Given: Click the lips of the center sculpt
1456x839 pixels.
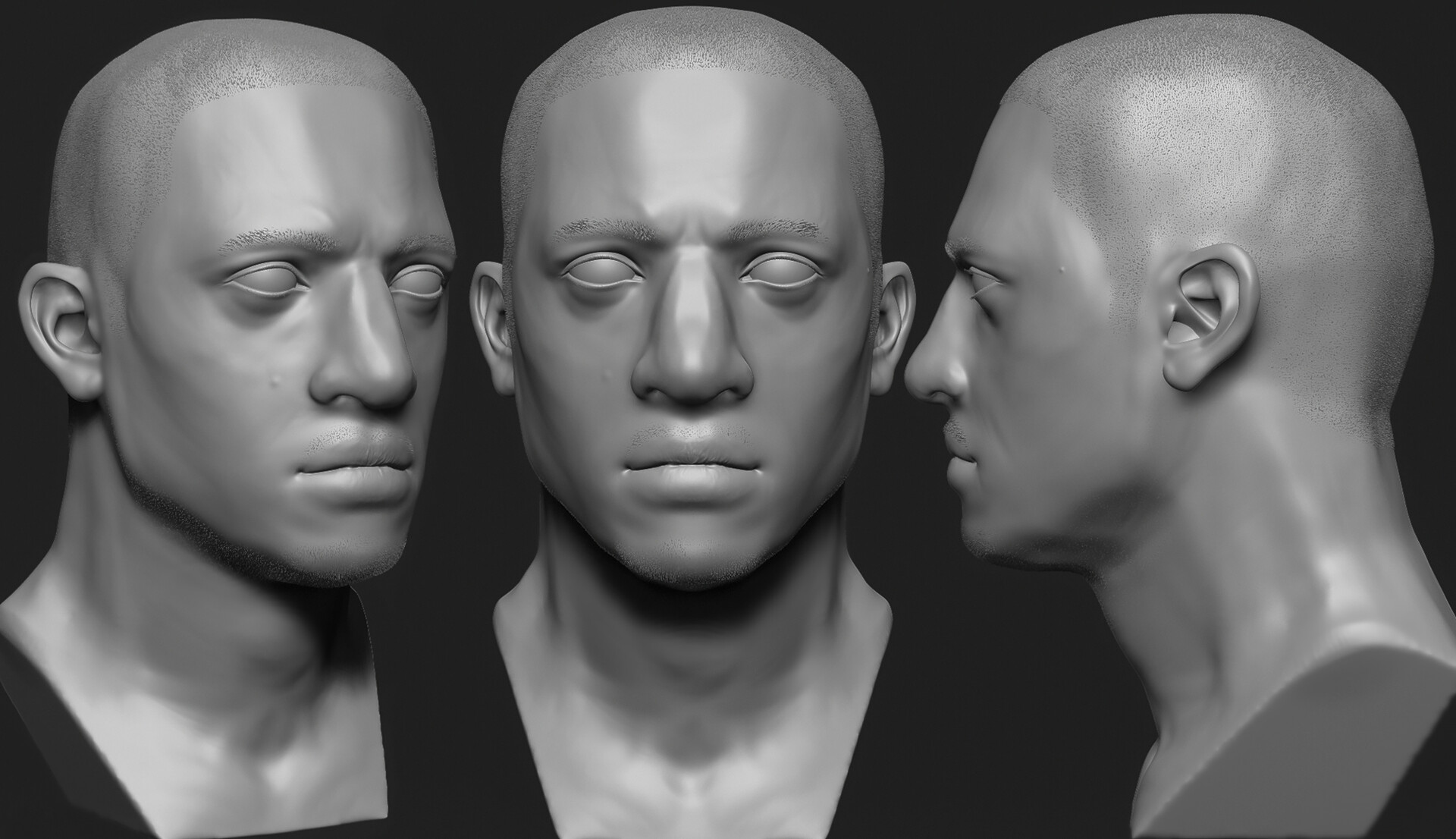Looking at the screenshot, I should [694, 467].
